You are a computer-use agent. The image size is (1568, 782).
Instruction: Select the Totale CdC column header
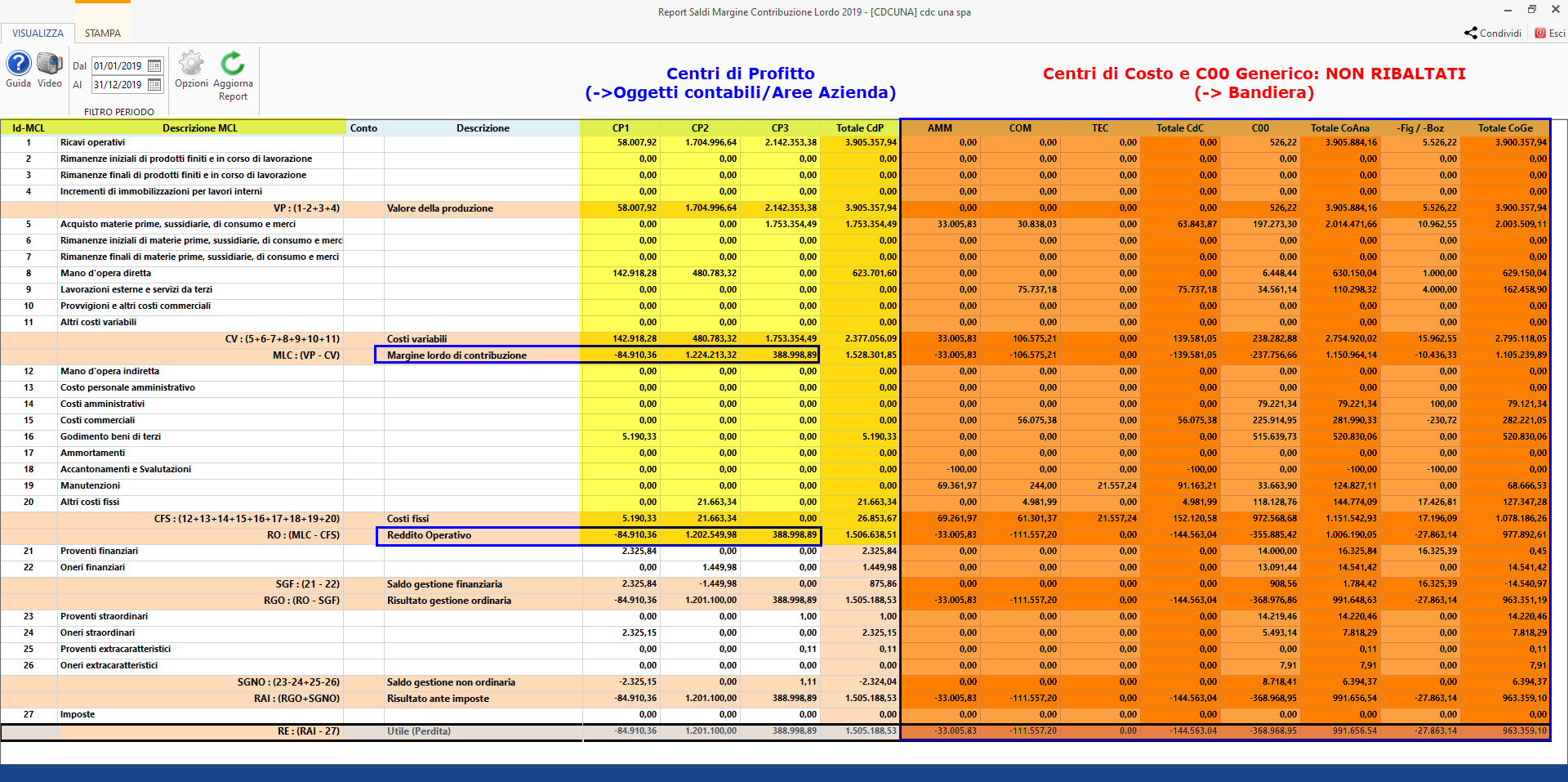tap(1180, 128)
